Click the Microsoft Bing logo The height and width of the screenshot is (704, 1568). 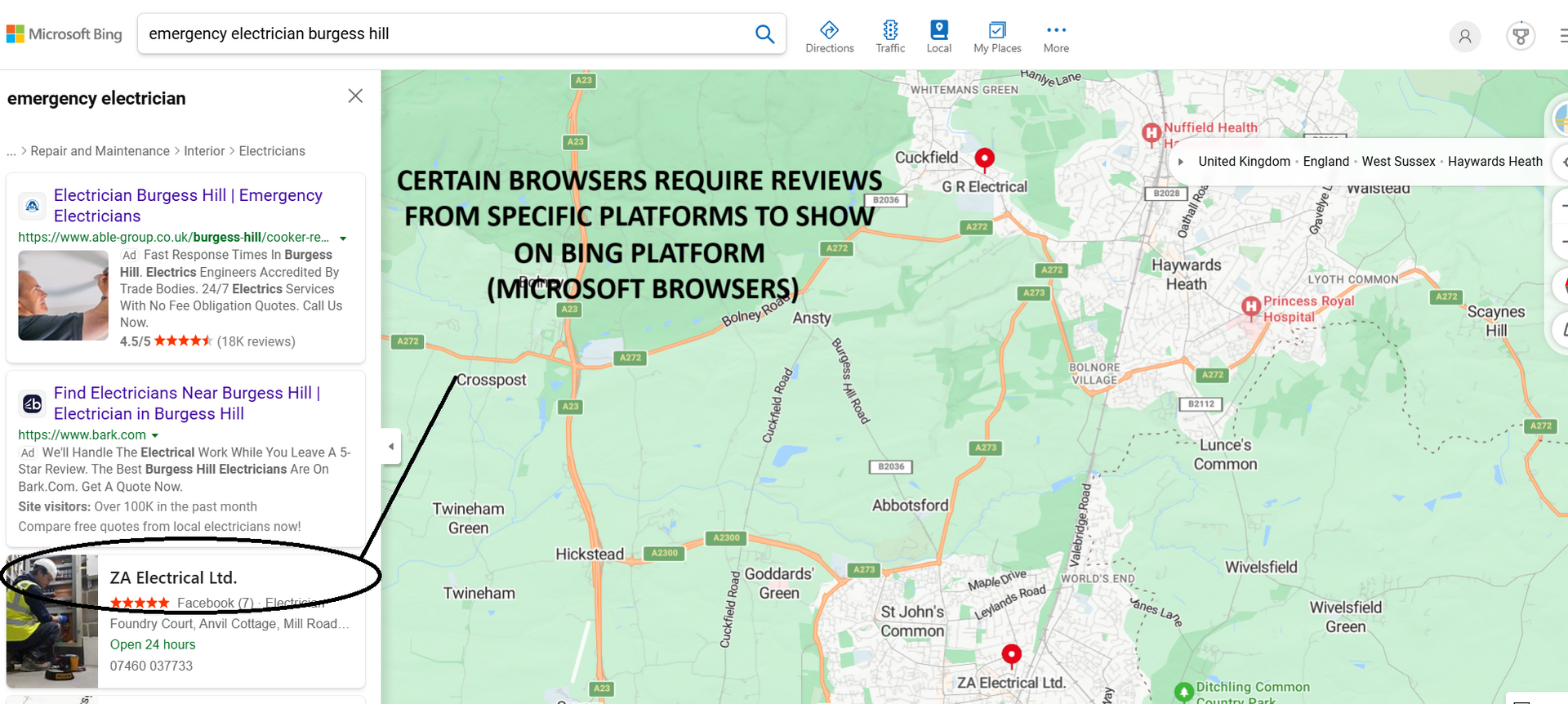(65, 34)
